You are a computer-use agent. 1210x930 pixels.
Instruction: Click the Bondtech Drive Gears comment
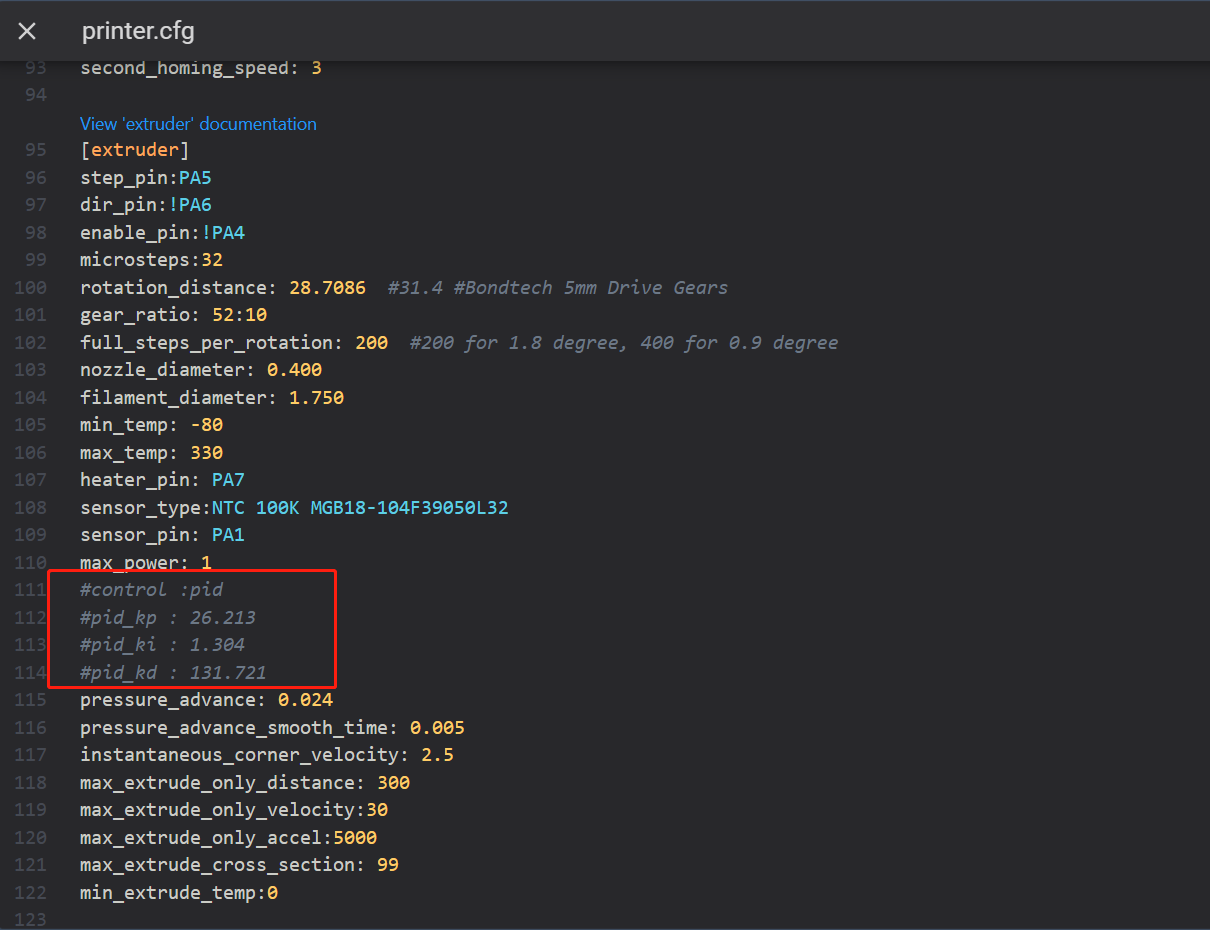557,288
